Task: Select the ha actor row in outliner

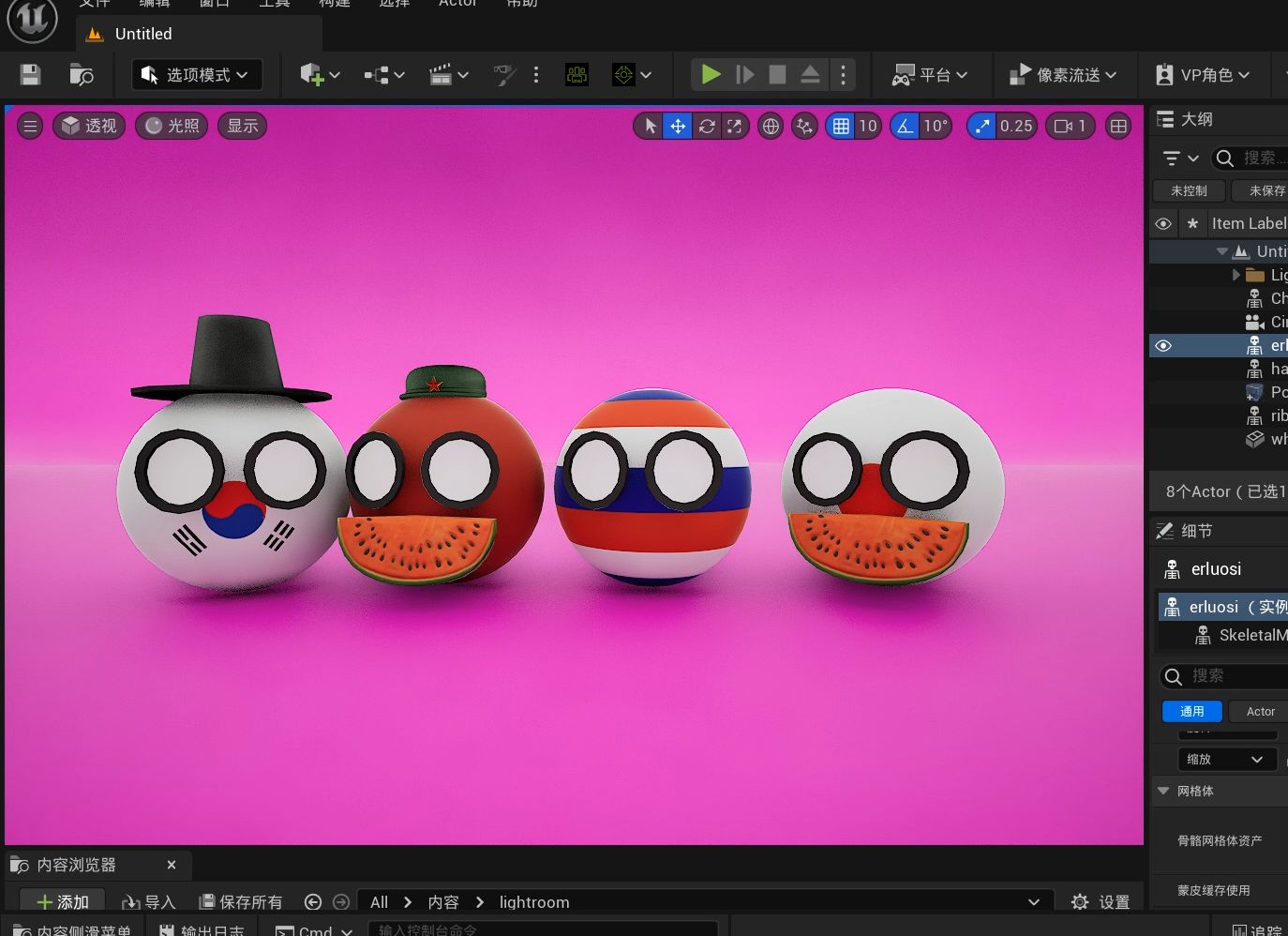Action: coord(1219,369)
